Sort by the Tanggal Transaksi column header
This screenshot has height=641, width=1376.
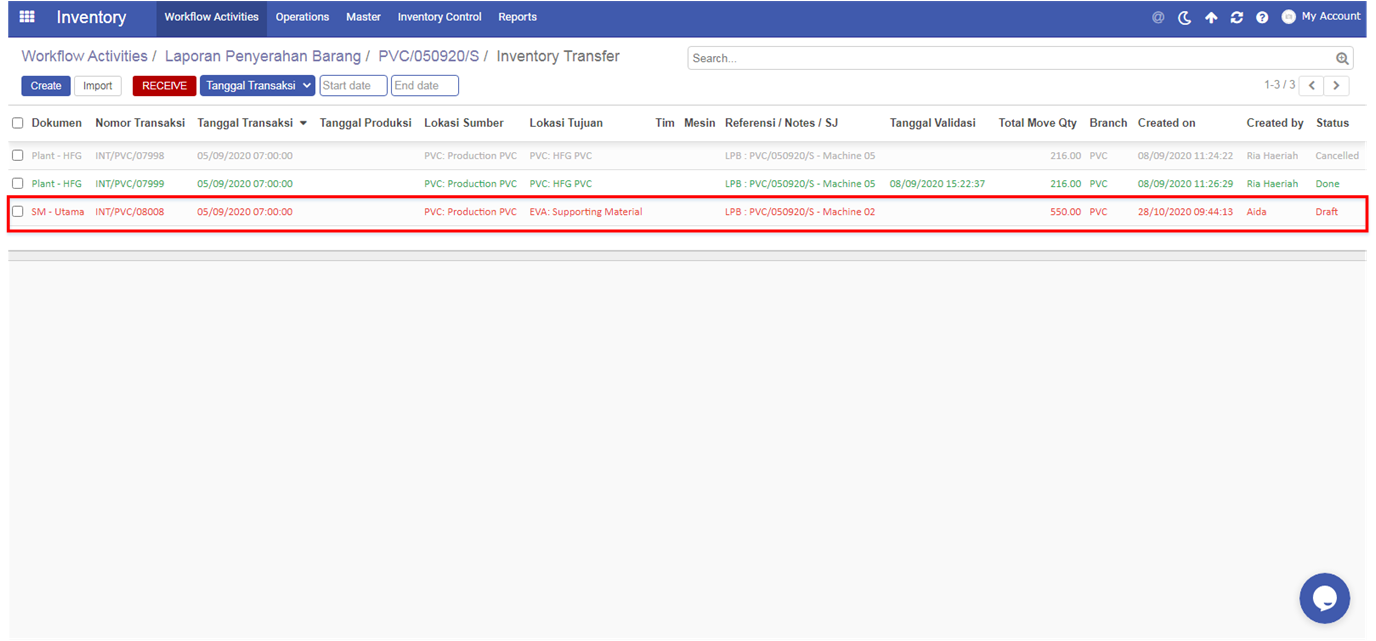245,123
